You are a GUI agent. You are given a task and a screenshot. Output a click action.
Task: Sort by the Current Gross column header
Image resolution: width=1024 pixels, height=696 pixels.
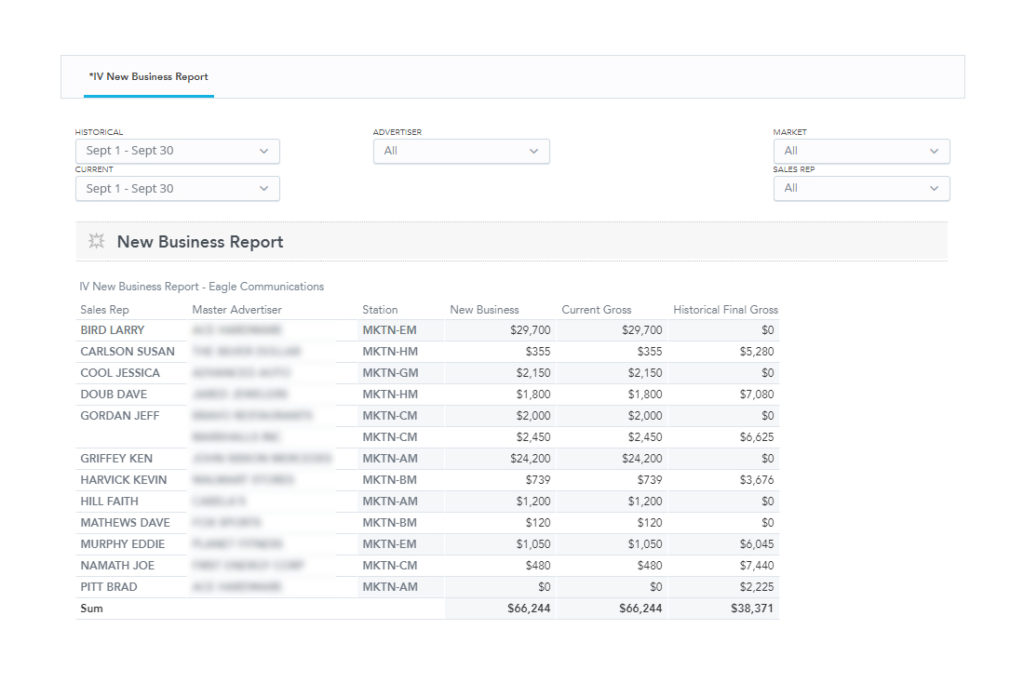click(596, 309)
